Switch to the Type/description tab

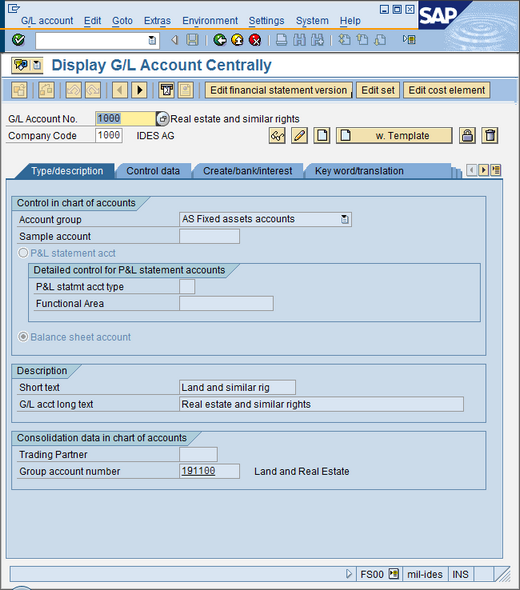pyautogui.click(x=67, y=171)
